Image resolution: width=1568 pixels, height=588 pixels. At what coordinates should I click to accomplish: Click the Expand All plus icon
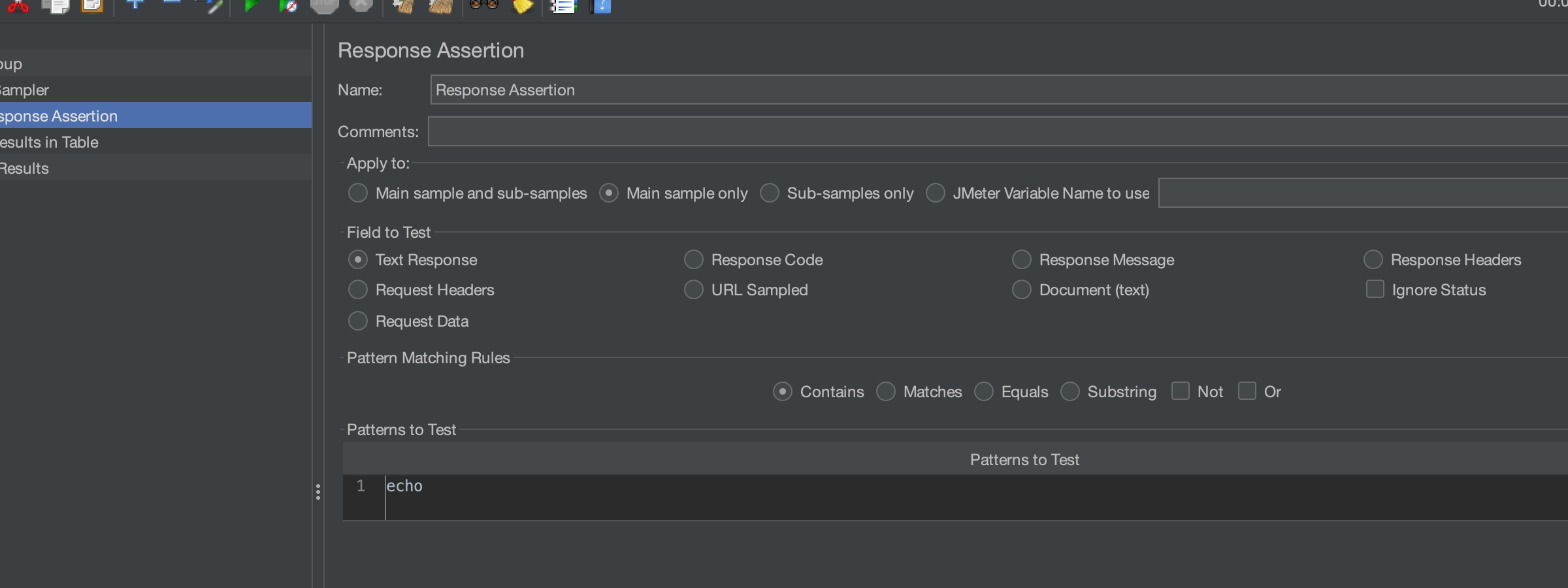point(135,4)
